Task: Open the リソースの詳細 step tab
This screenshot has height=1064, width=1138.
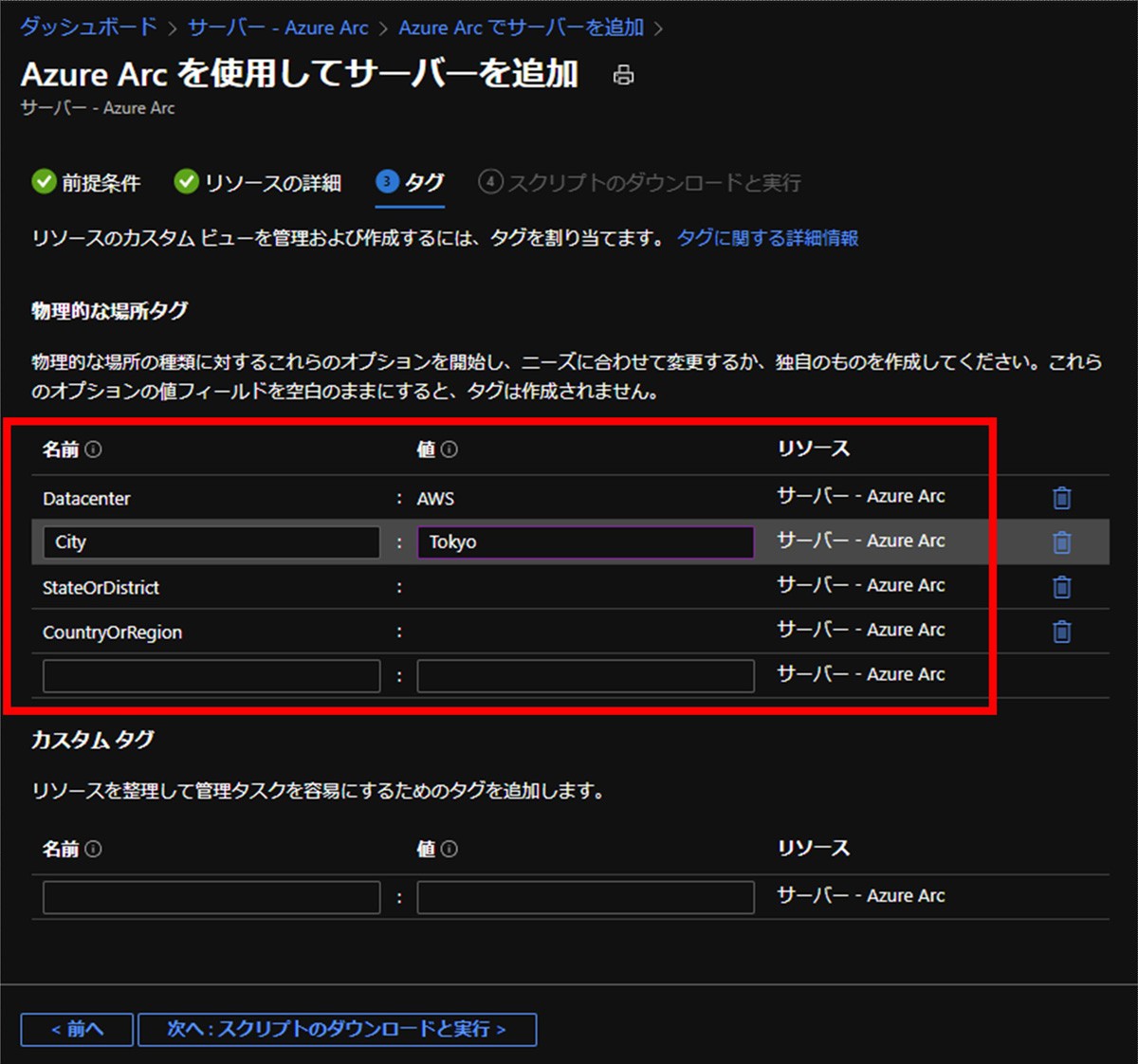Action: pos(257,182)
